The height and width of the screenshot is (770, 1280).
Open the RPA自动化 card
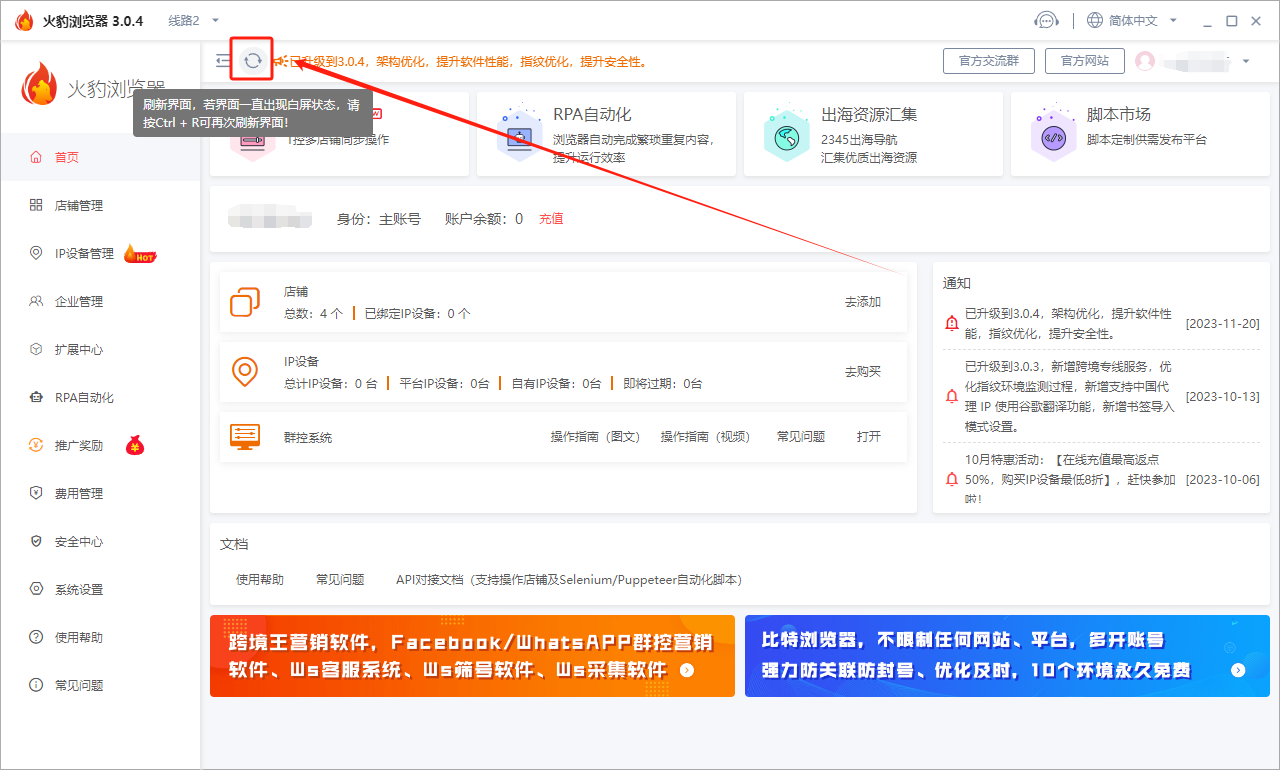[x=606, y=134]
